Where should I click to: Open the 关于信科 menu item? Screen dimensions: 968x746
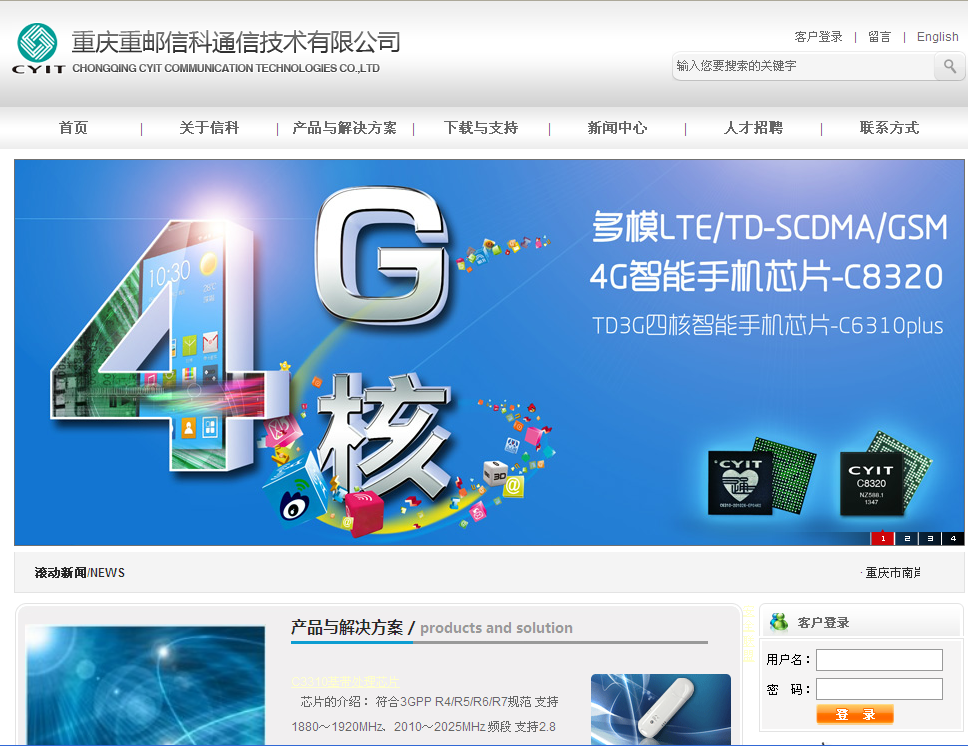click(209, 128)
